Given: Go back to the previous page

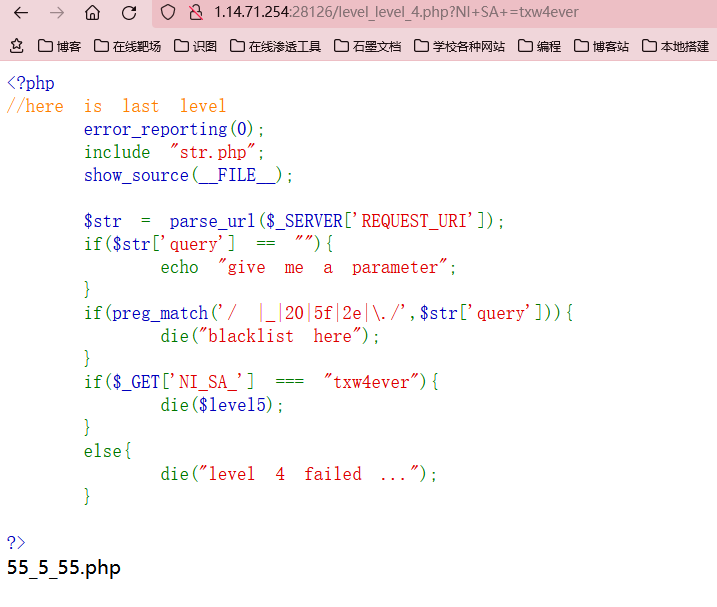Looking at the screenshot, I should 21,13.
